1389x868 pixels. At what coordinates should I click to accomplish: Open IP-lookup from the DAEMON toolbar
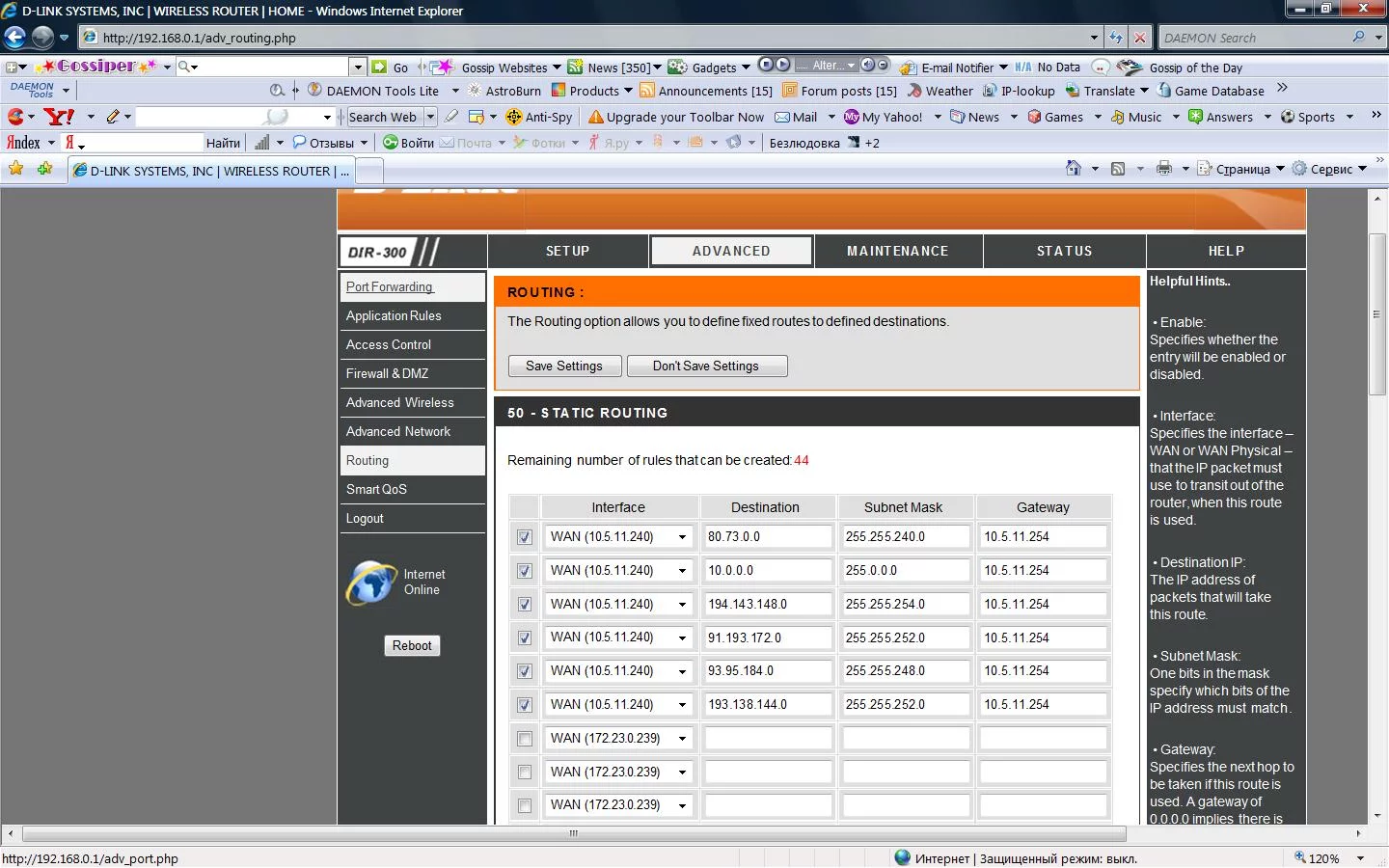1019,91
